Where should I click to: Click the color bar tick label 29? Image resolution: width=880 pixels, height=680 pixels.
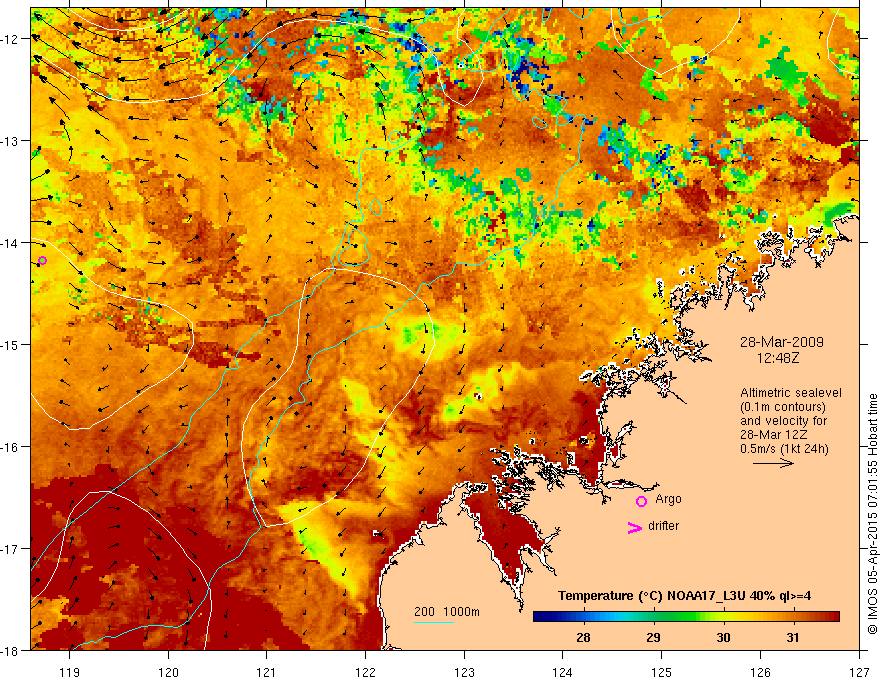(x=653, y=637)
